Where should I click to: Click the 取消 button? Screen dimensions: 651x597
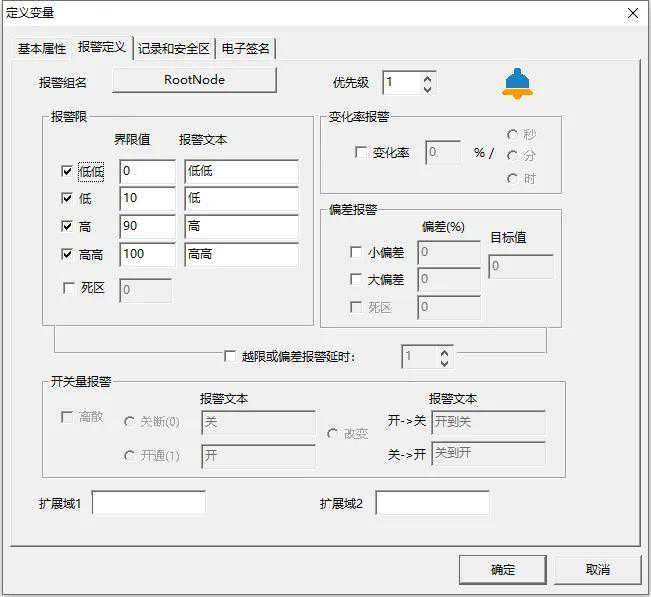598,570
